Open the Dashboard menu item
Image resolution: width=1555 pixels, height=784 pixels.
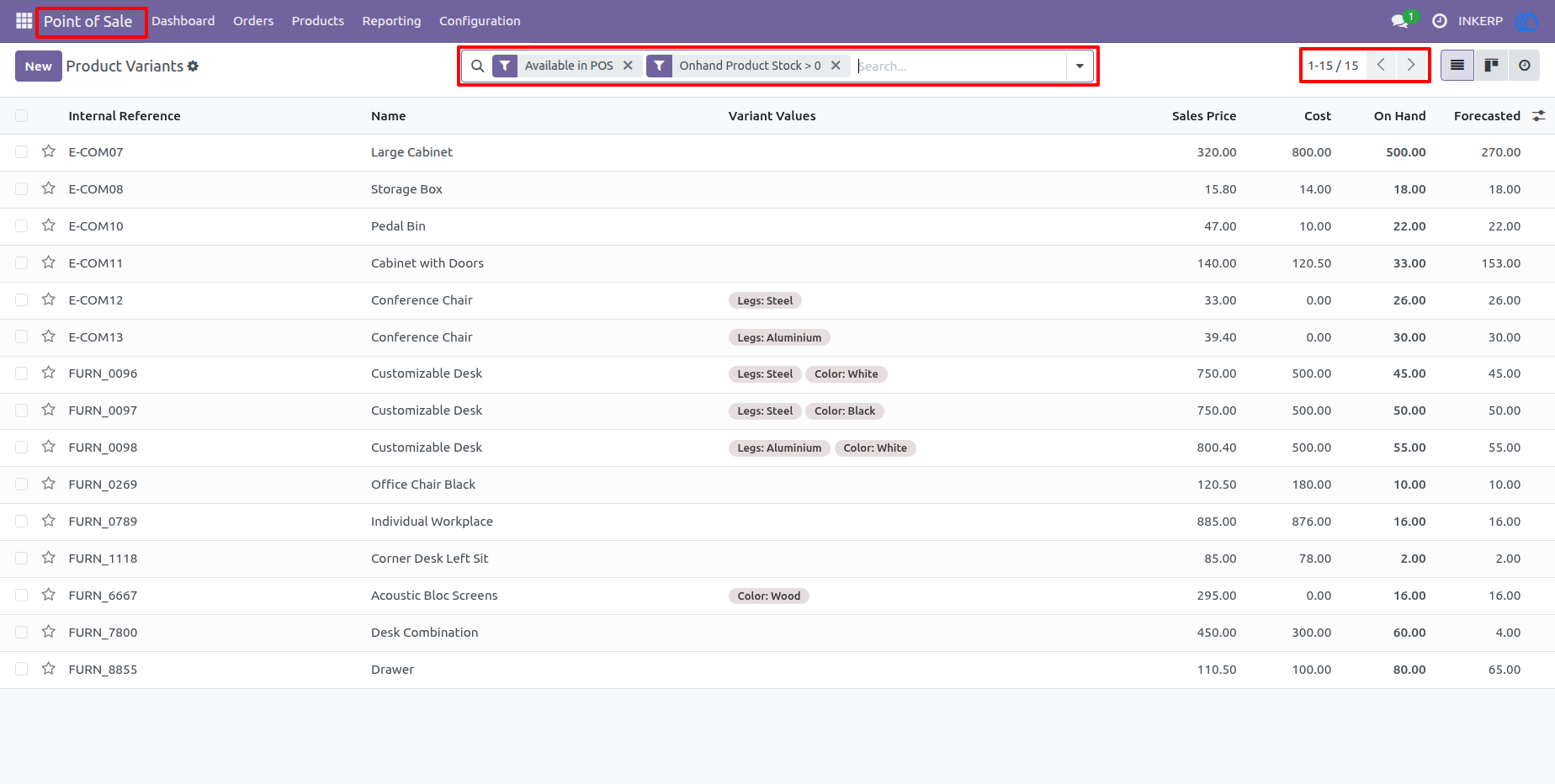(x=183, y=21)
